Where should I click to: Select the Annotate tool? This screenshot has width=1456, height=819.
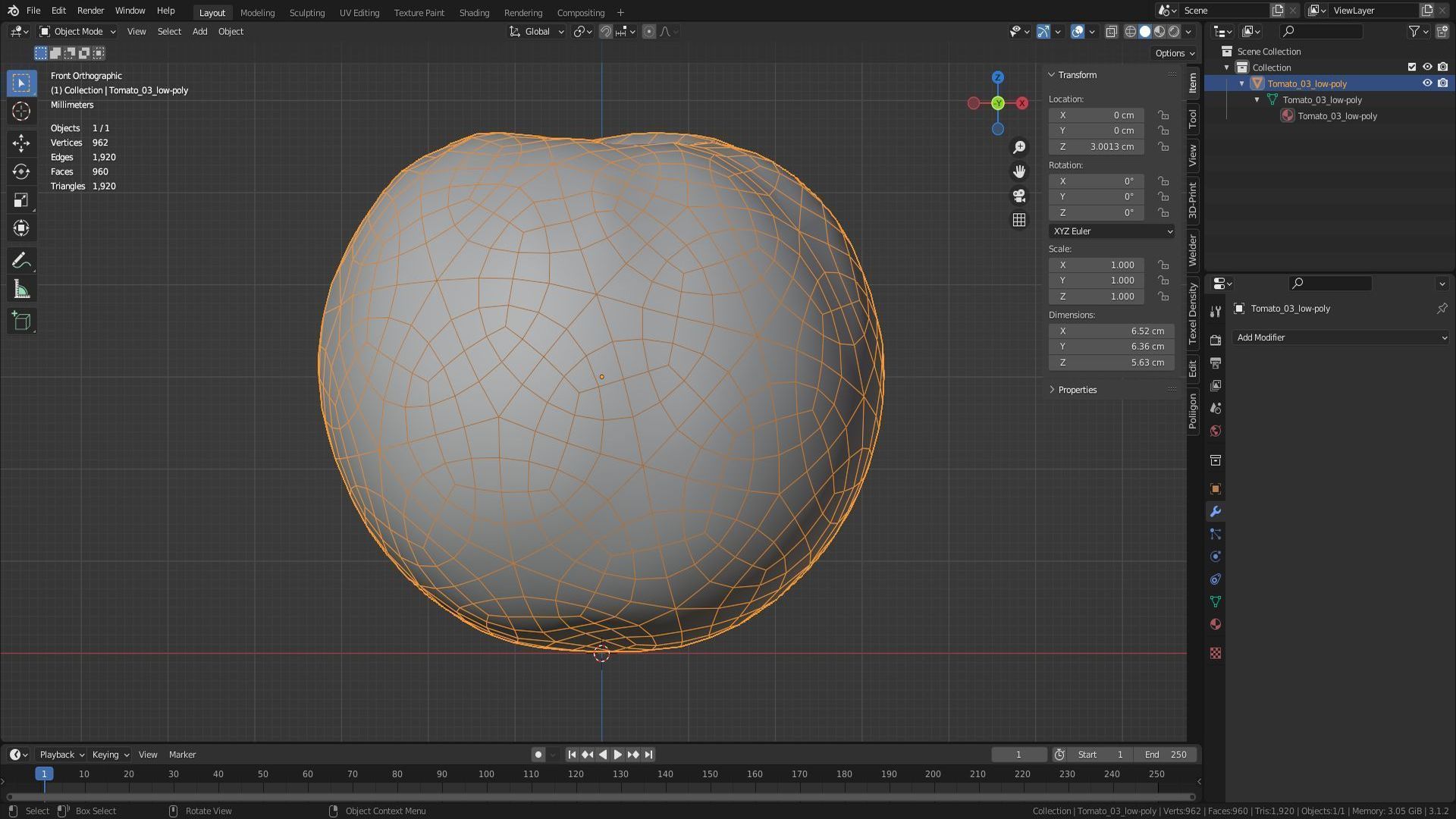tap(21, 262)
